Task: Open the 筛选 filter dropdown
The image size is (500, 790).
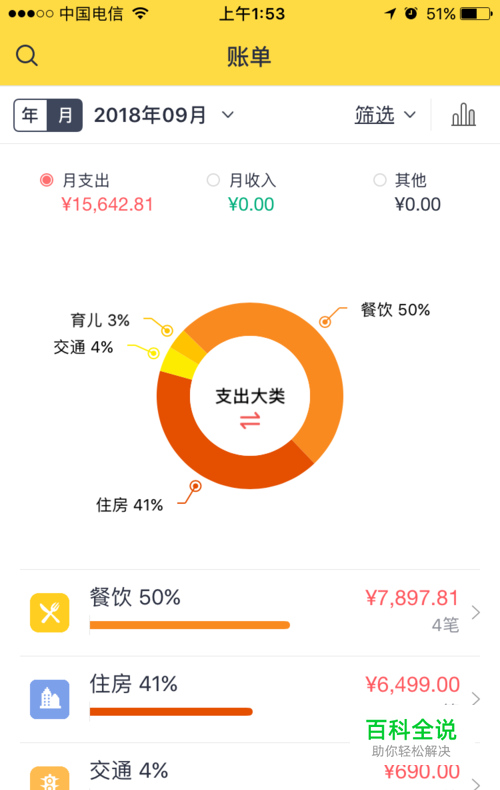Action: tap(385, 115)
